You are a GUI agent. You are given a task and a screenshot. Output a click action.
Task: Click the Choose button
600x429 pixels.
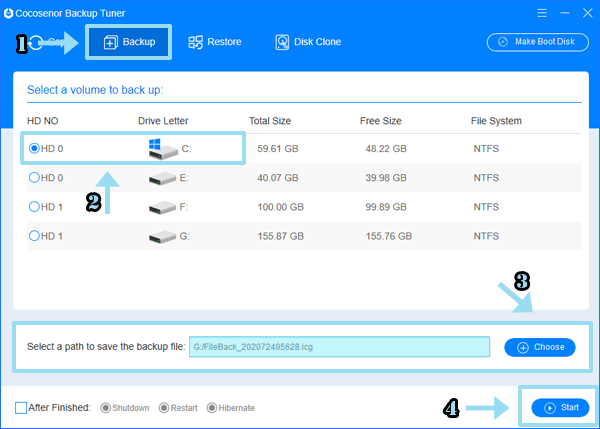pos(540,347)
